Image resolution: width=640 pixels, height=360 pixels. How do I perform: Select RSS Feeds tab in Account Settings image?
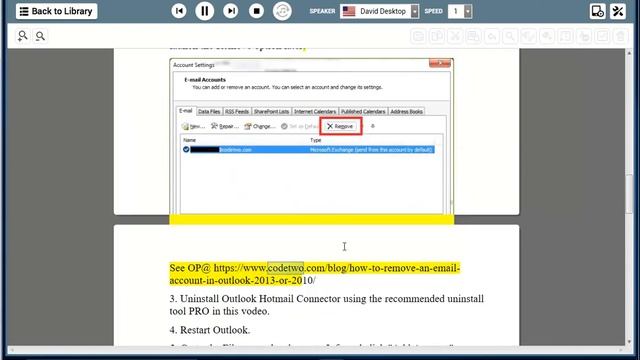(x=237, y=111)
